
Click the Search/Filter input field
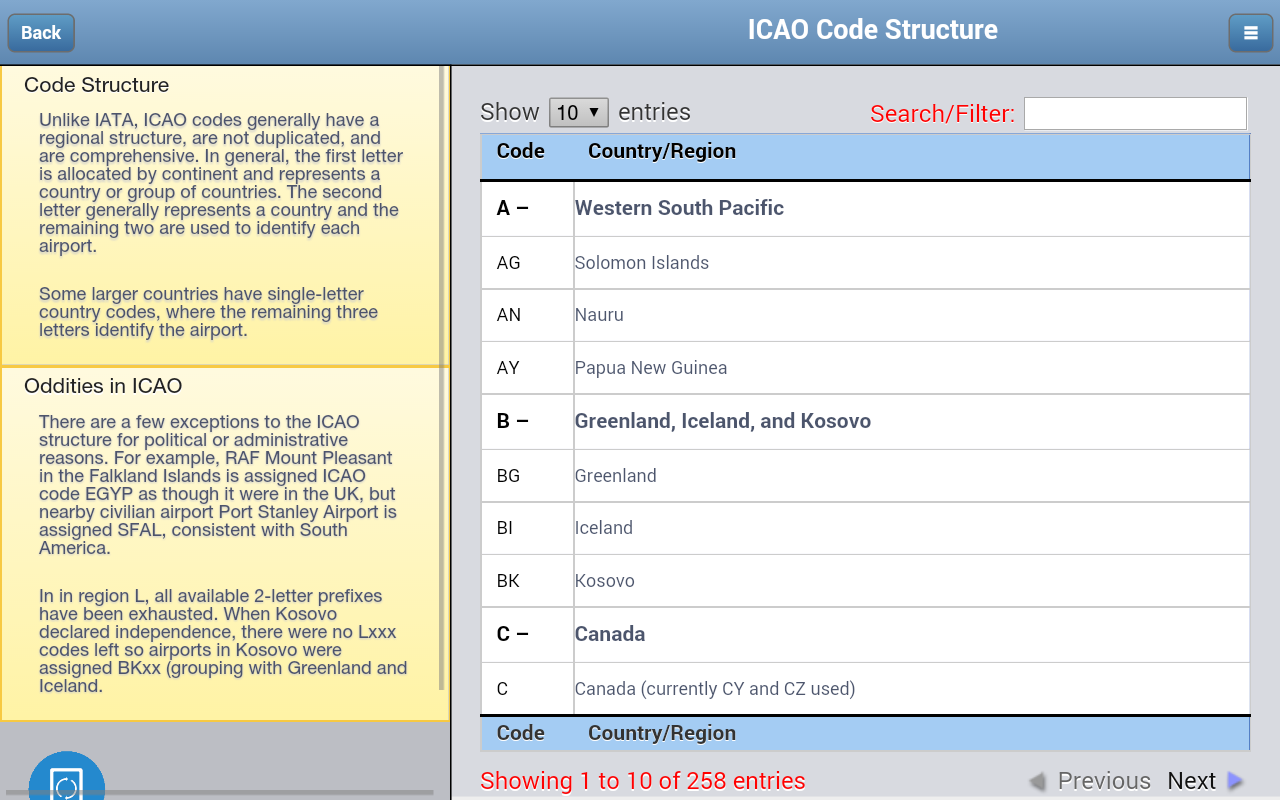(1135, 113)
